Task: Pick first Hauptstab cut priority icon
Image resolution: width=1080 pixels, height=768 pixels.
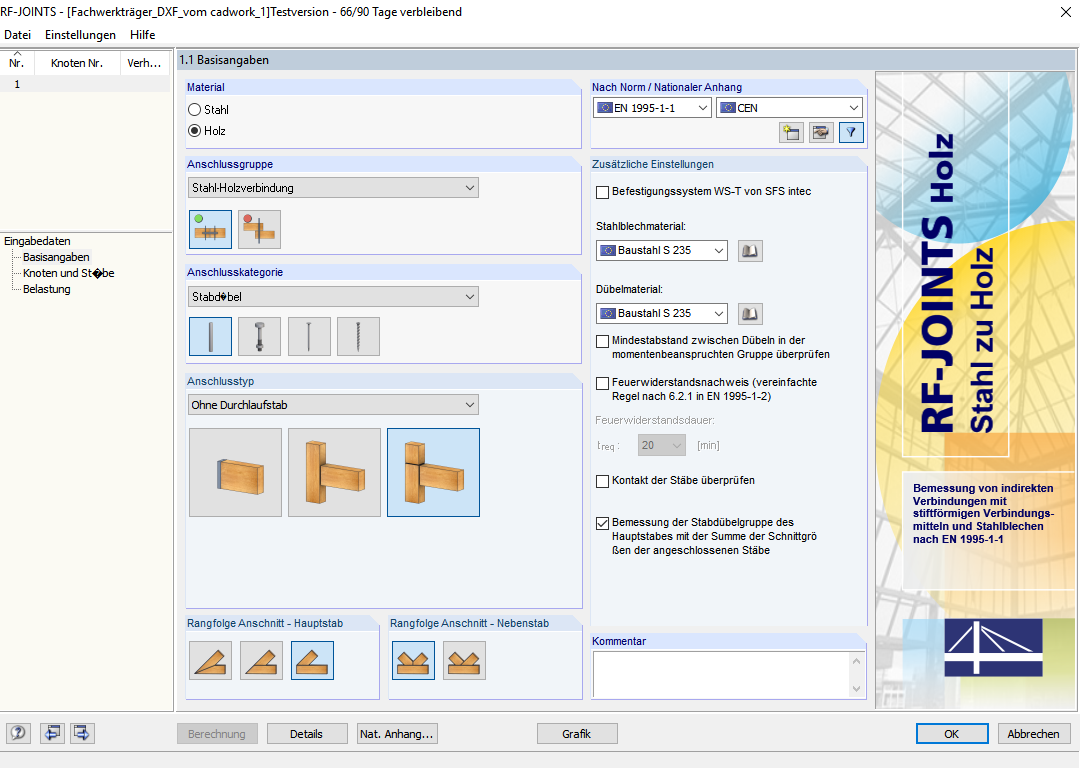Action: pos(210,661)
